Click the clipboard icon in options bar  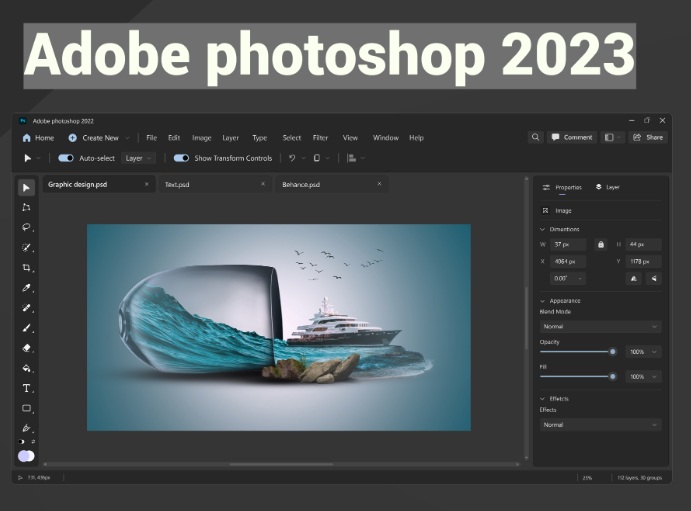[x=316, y=158]
